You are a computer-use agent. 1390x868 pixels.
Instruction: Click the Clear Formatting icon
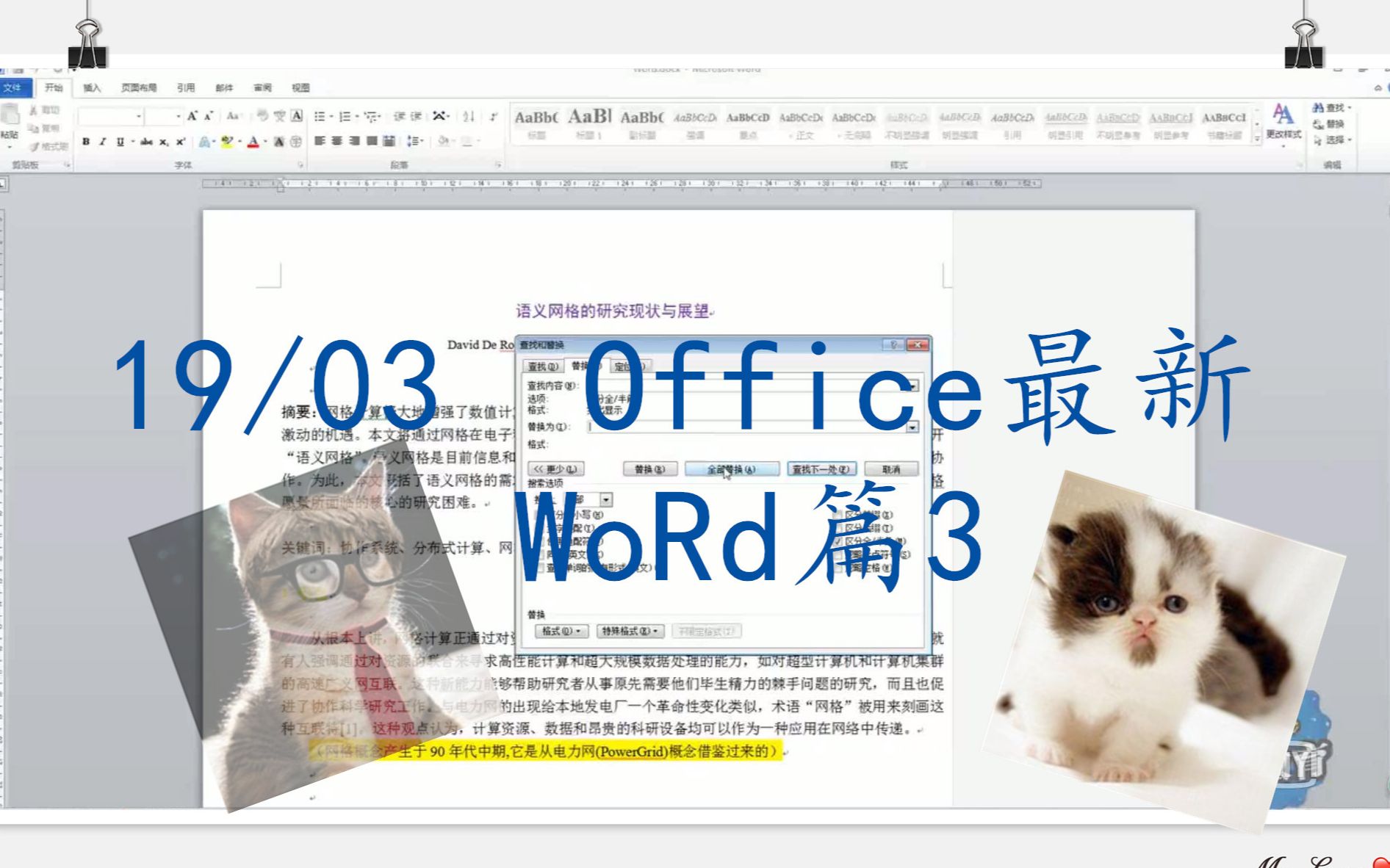(262, 116)
